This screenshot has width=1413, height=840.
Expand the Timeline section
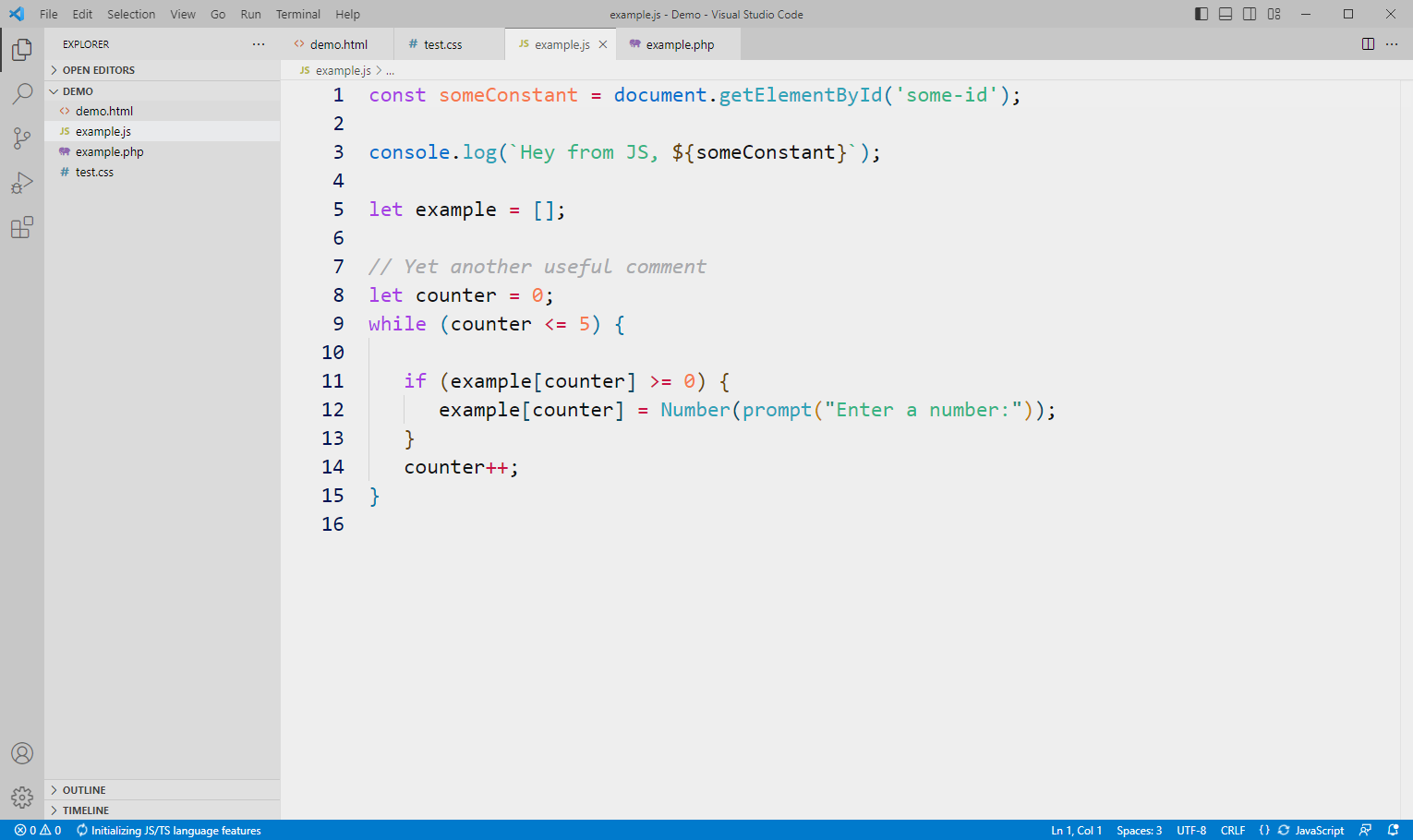point(163,810)
